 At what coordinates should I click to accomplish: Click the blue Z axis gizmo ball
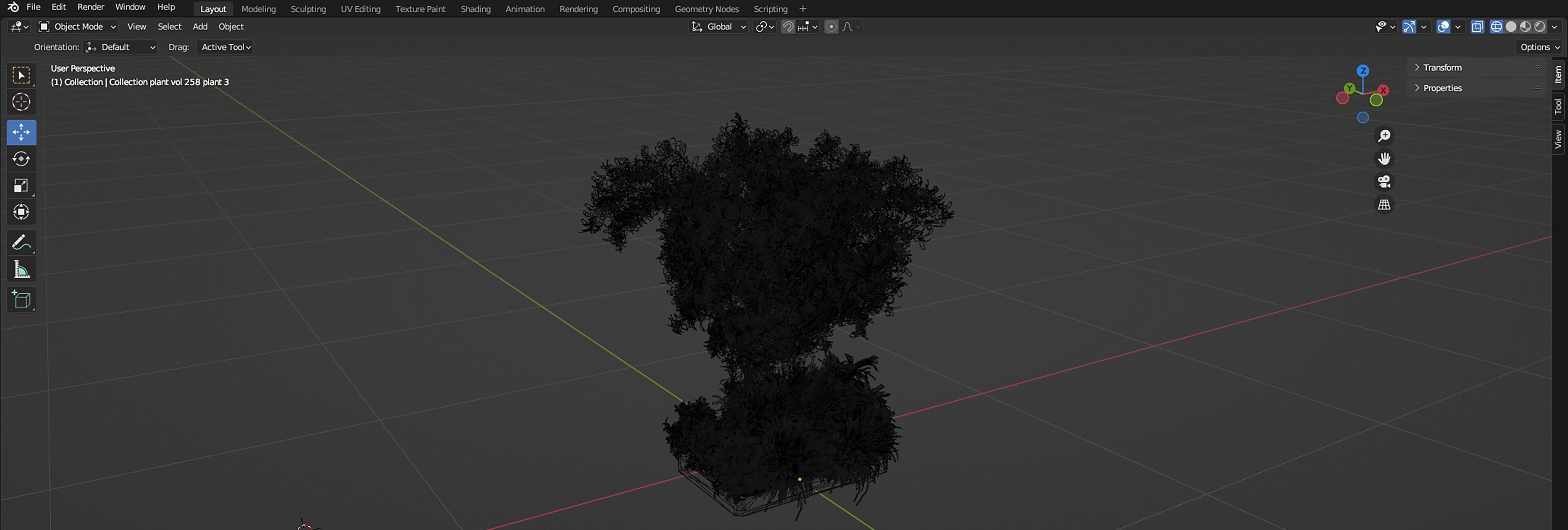(1363, 71)
